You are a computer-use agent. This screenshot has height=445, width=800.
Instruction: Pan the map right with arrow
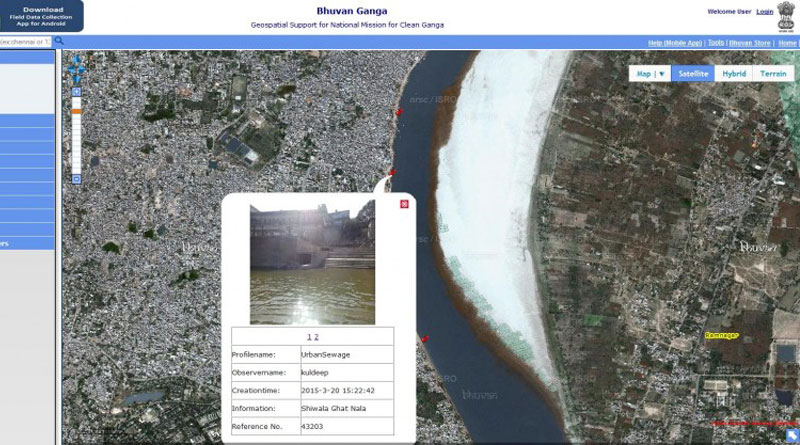82,69
